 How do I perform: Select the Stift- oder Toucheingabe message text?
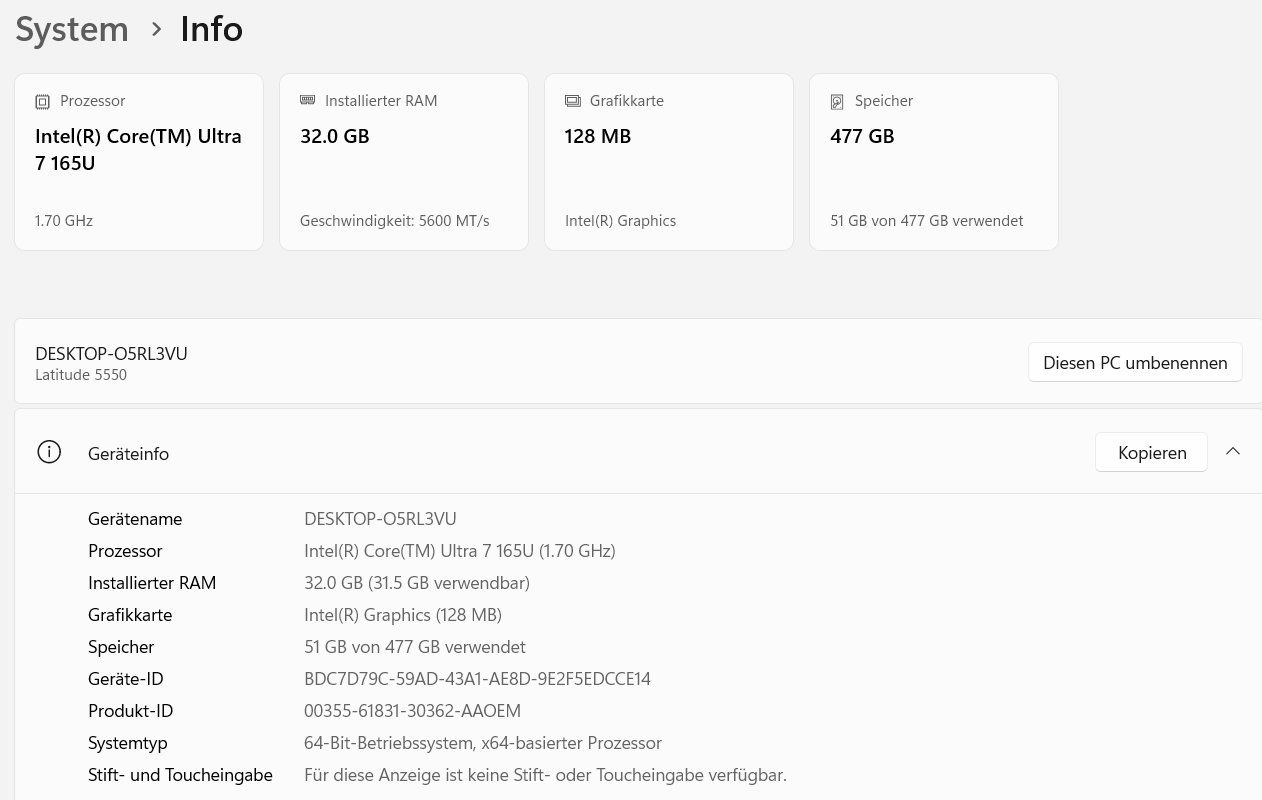[545, 775]
